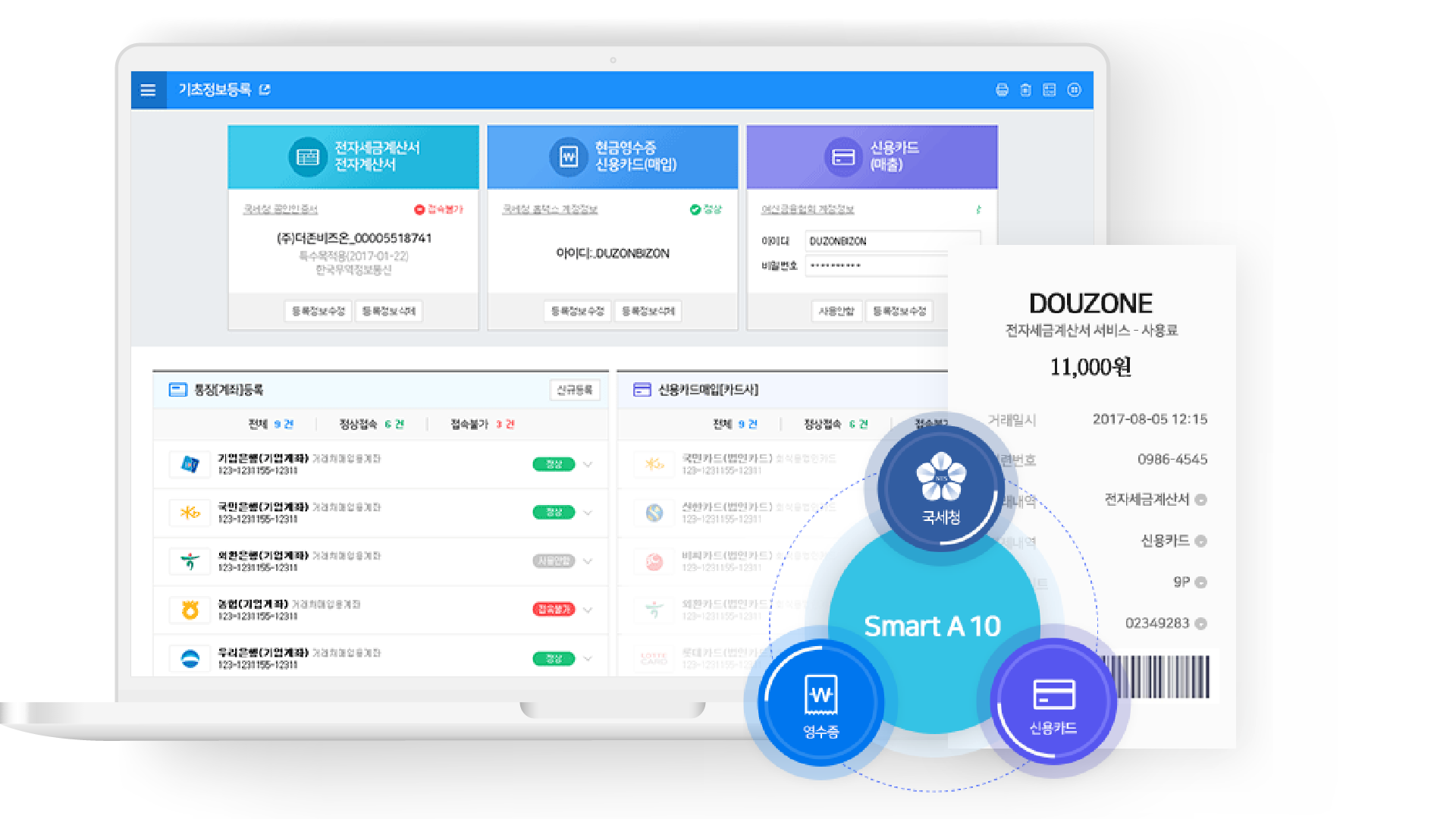This screenshot has width=1456, height=819.
Task: Expand the 국민은행 account row chevron
Action: (x=588, y=513)
